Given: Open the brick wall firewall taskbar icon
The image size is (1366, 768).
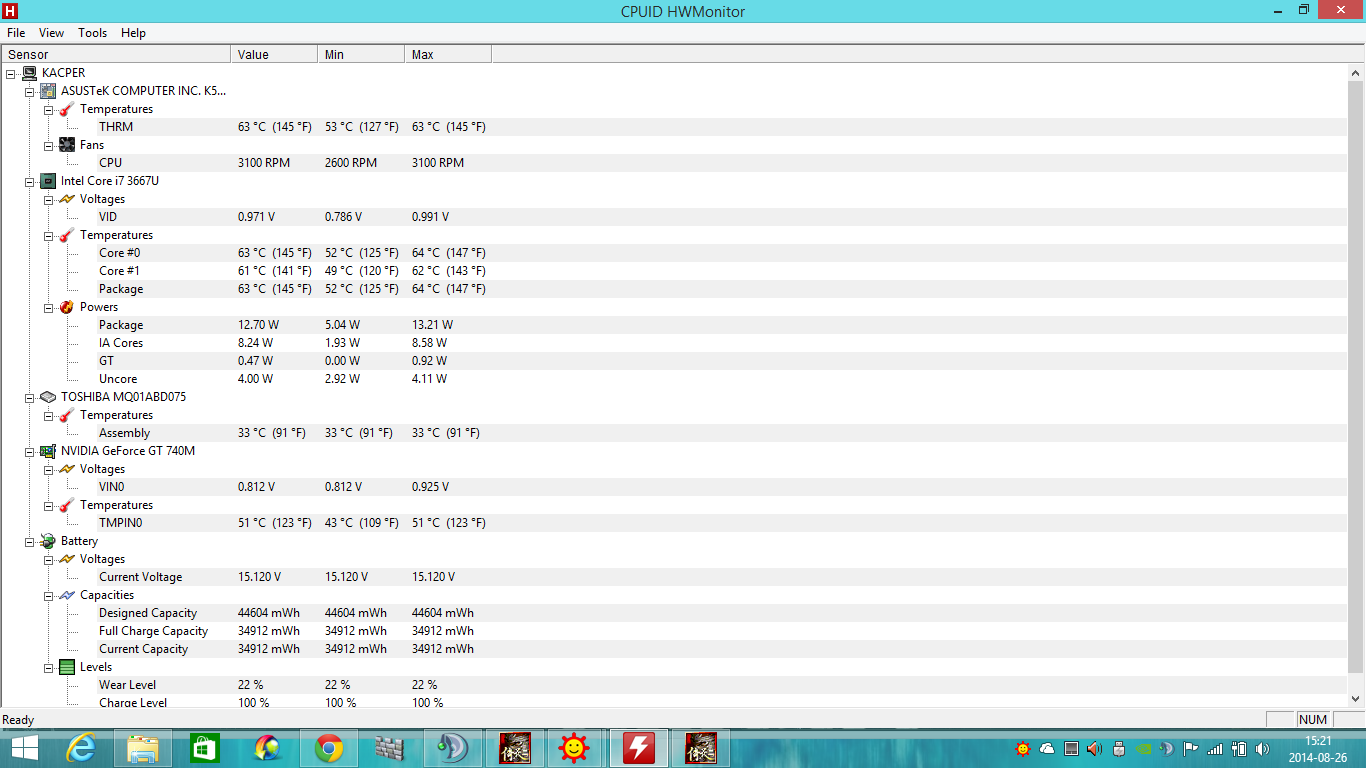Looking at the screenshot, I should click(x=390, y=748).
